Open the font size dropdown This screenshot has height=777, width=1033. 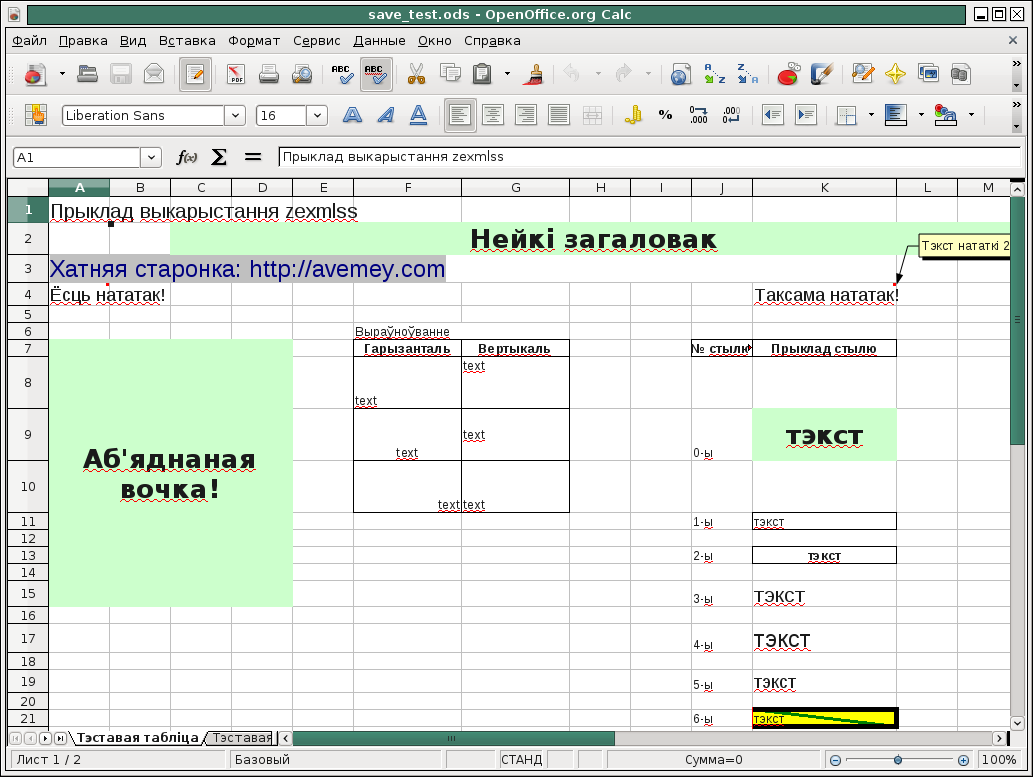pyautogui.click(x=317, y=115)
